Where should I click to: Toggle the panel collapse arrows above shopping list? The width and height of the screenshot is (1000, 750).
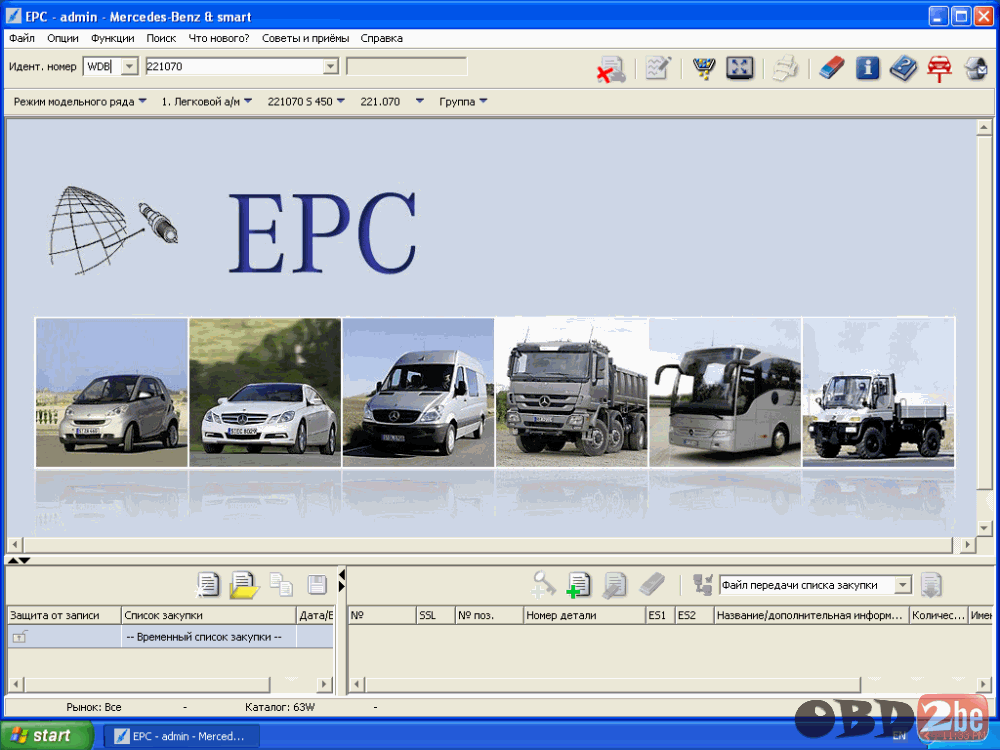pos(18,560)
